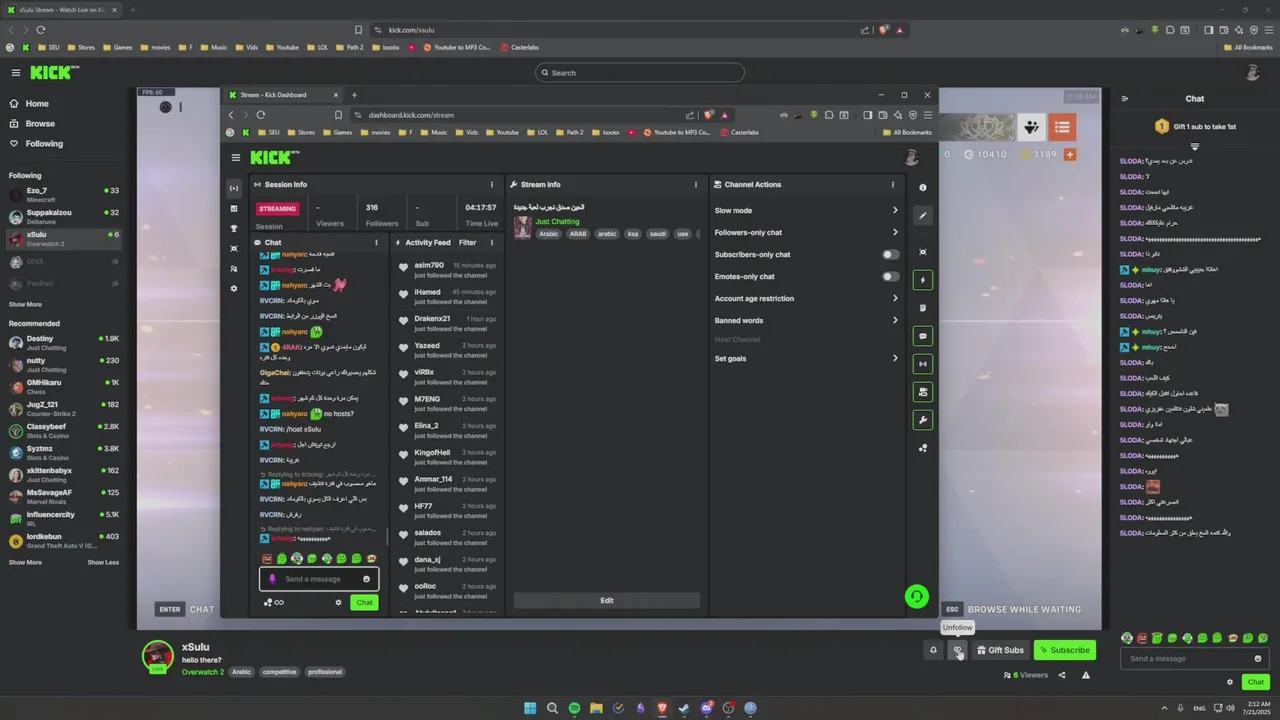Viewport: 1280px width, 720px height.
Task: Open the Activity Feed Filter
Action: 467,242
